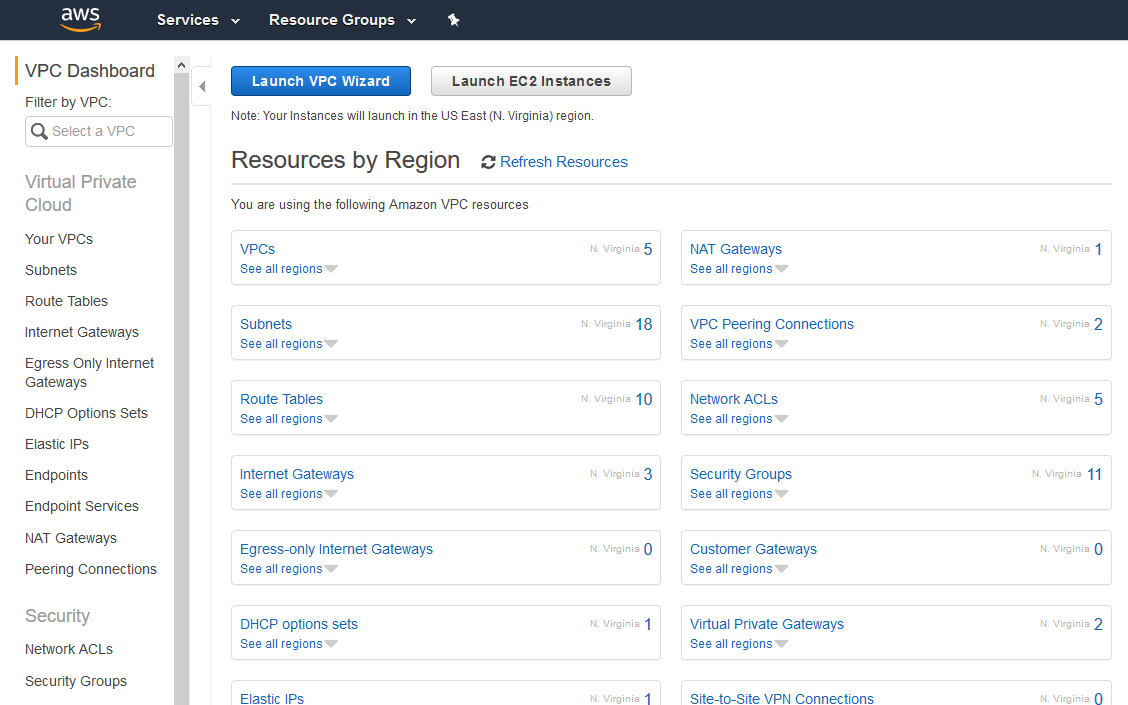Open Peering Connections in the sidebar
Screen dimensions: 1128x705
tap(91, 569)
